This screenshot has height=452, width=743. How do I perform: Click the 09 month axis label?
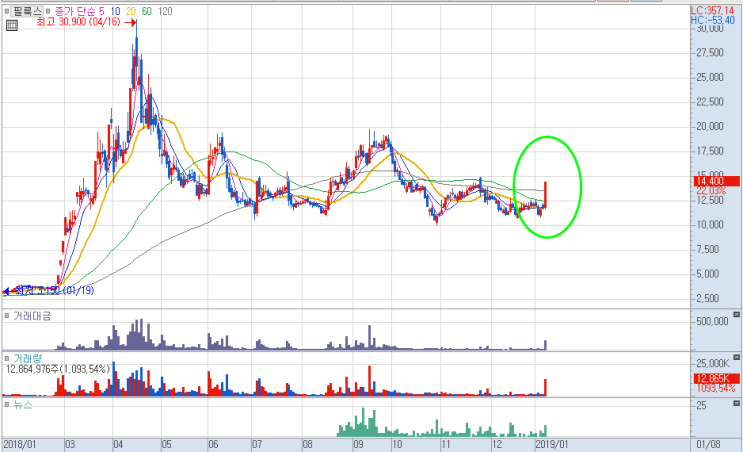point(358,444)
